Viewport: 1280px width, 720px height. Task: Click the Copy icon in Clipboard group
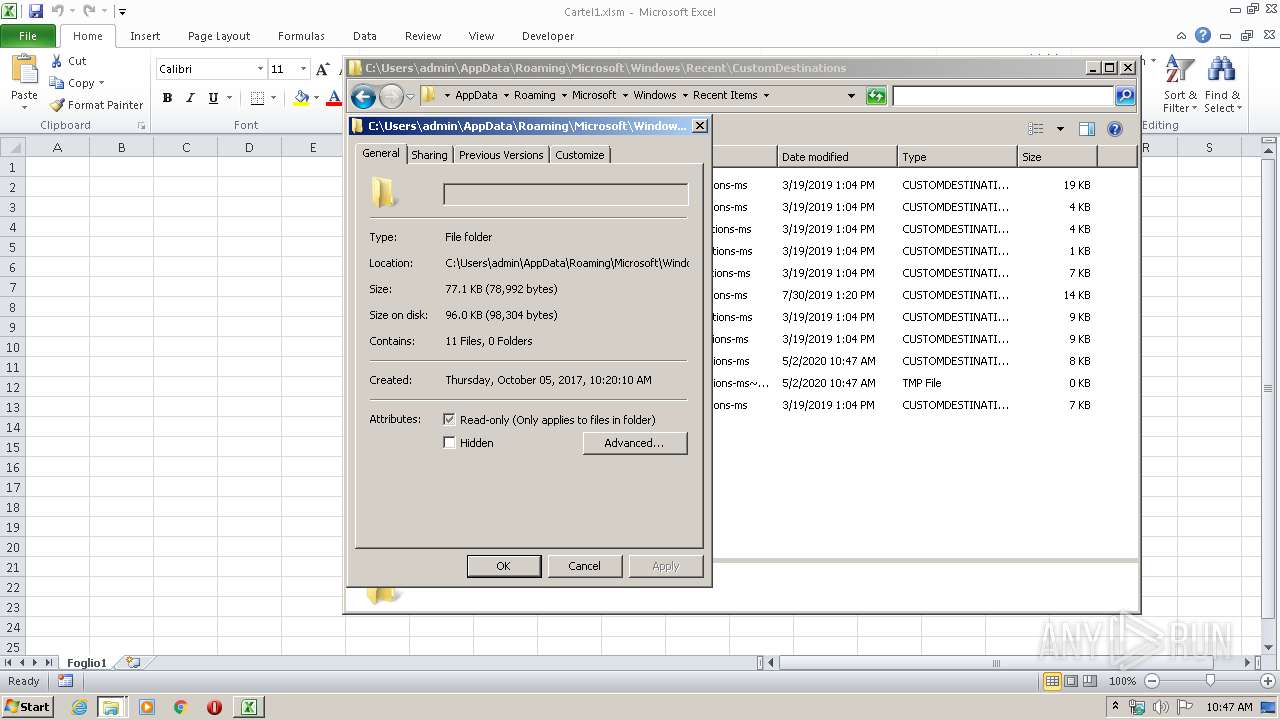(x=57, y=83)
